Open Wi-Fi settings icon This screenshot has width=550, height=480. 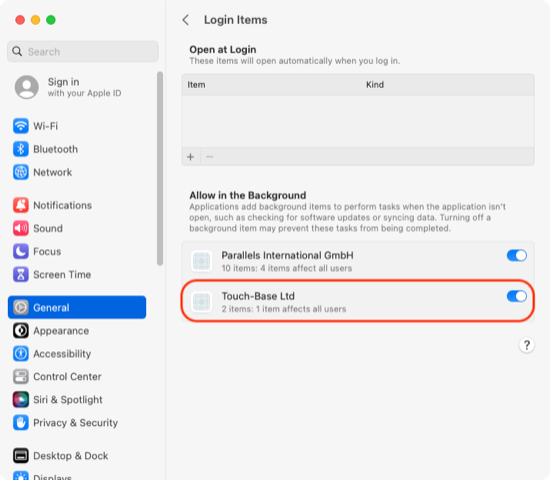(x=21, y=126)
